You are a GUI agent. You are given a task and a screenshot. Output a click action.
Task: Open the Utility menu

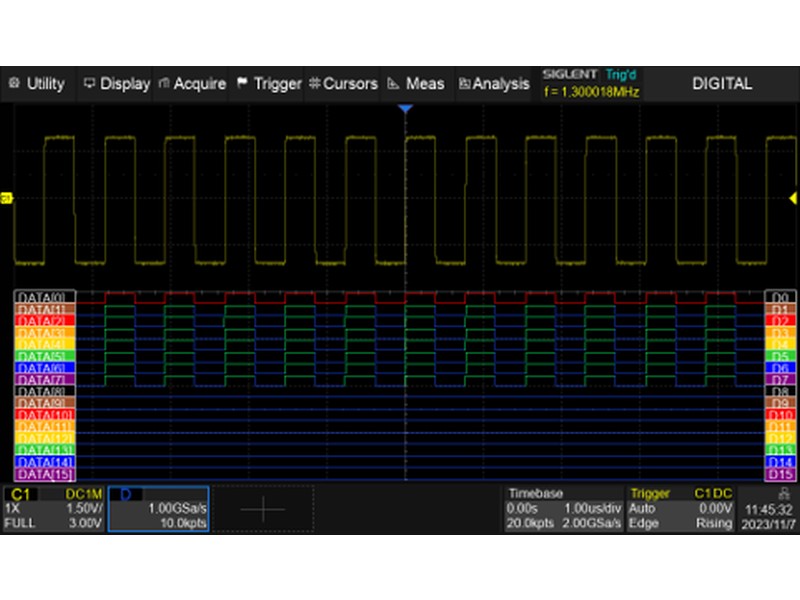[x=37, y=84]
